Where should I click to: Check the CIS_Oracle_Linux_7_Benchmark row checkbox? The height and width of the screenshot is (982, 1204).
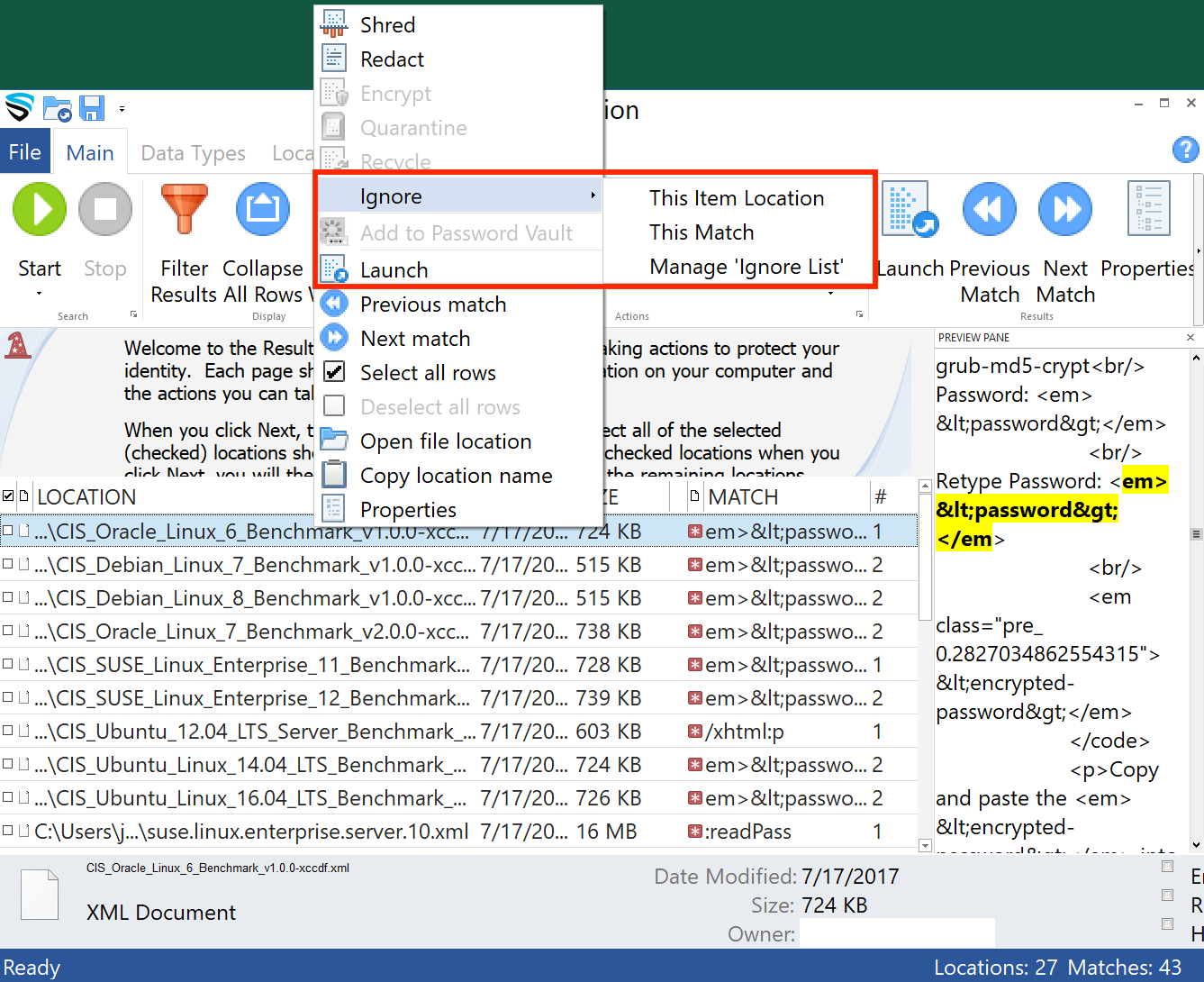8,631
